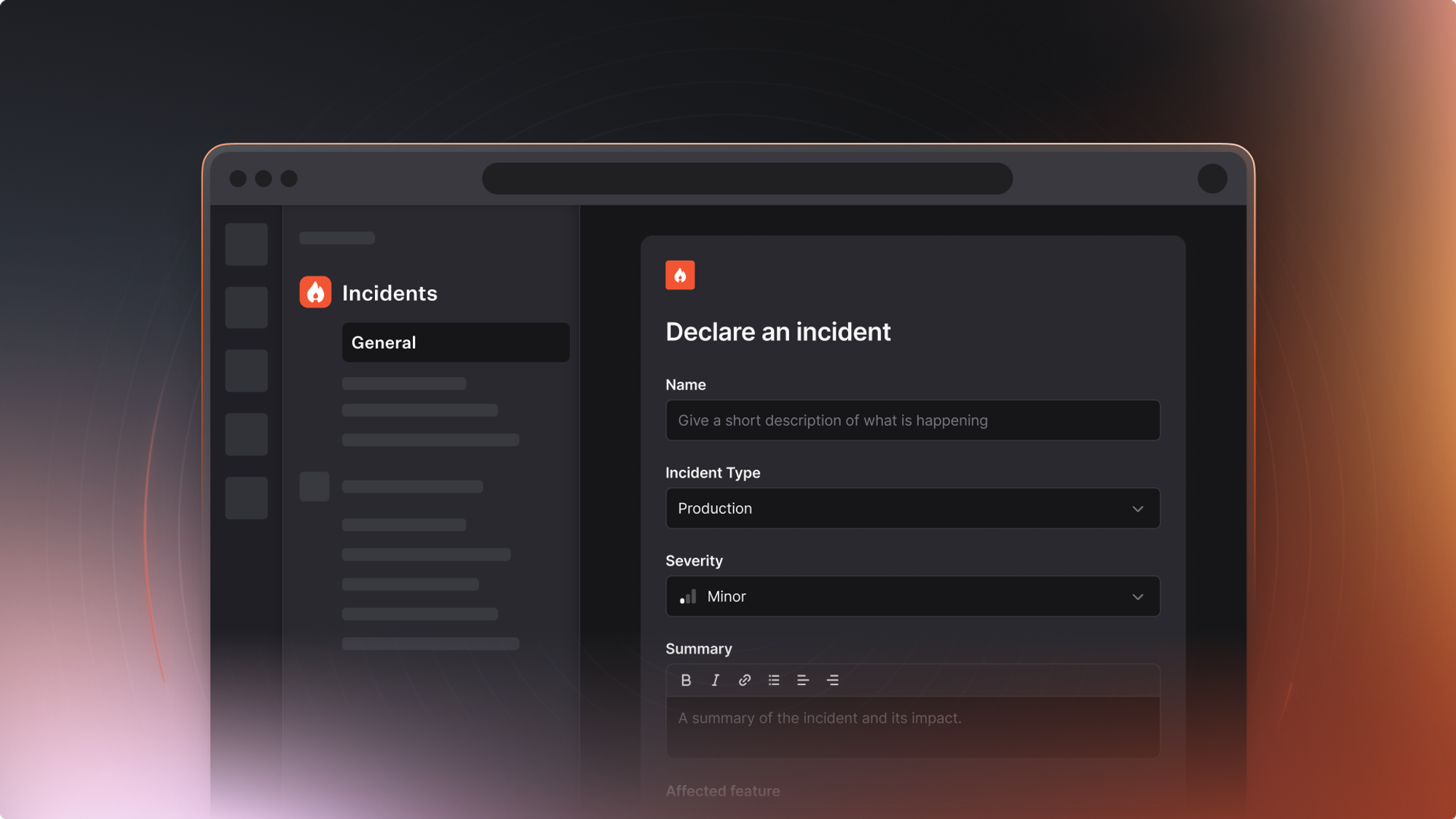Insert a link via toolbar icon

[x=744, y=680]
